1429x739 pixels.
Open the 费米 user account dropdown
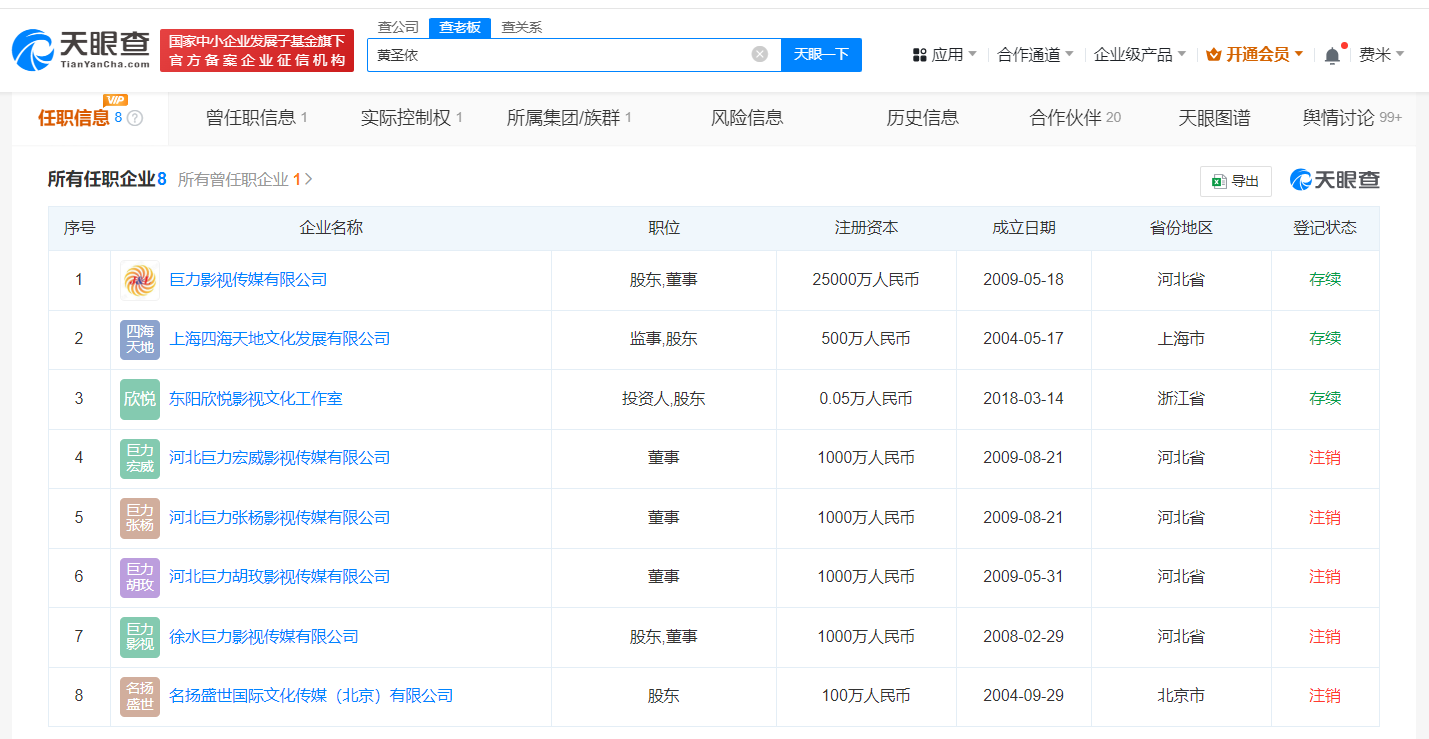click(x=1382, y=55)
